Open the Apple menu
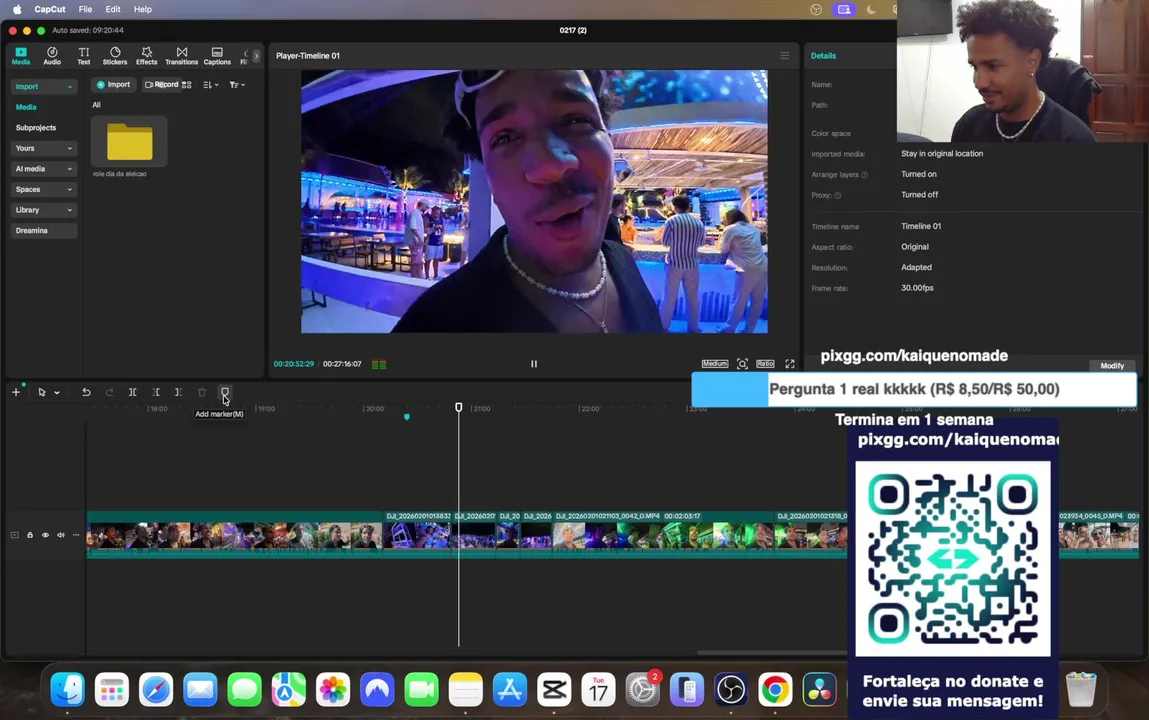Image resolution: width=1149 pixels, height=720 pixels. pos(17,10)
